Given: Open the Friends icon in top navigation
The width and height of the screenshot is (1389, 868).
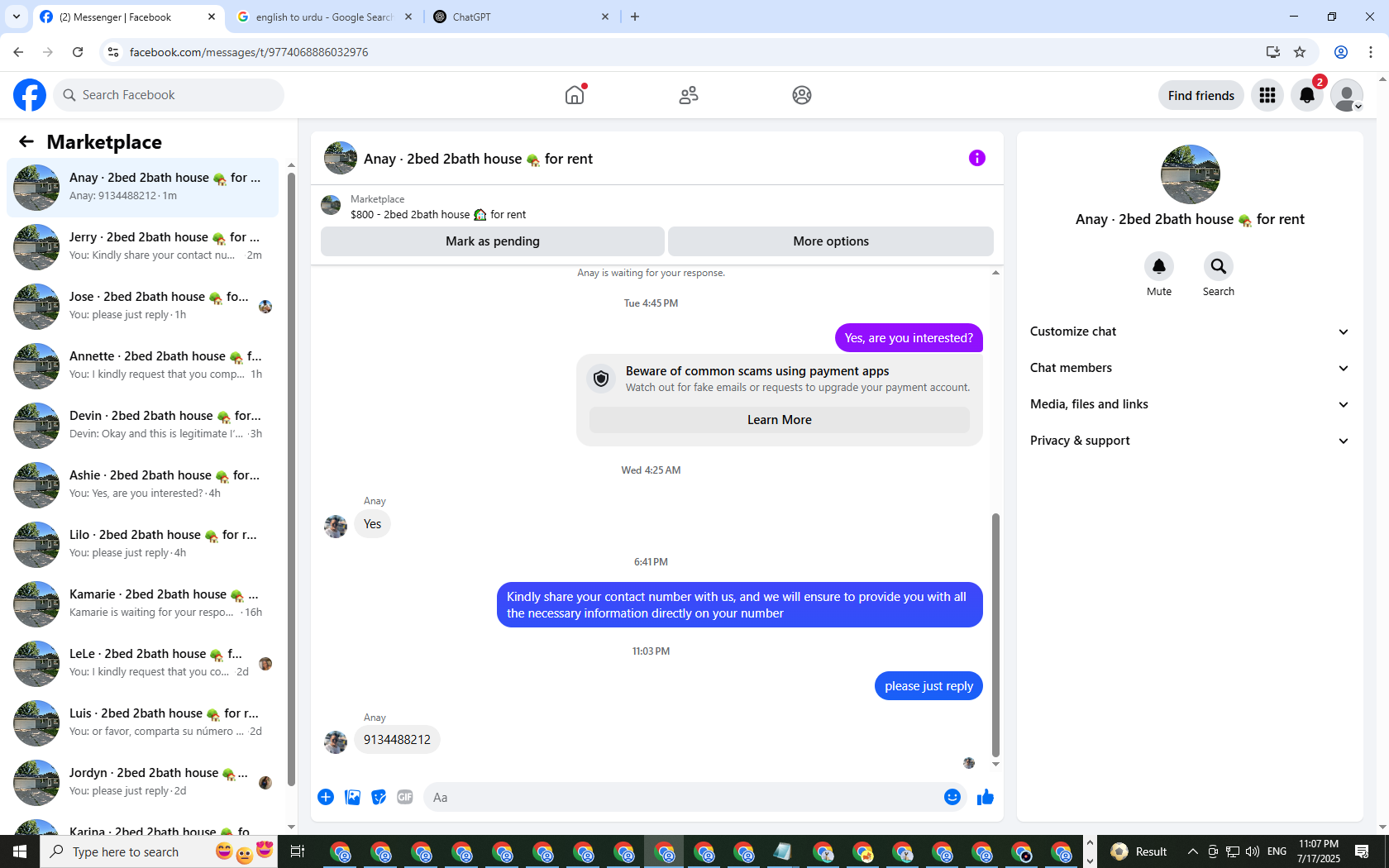Looking at the screenshot, I should [689, 95].
